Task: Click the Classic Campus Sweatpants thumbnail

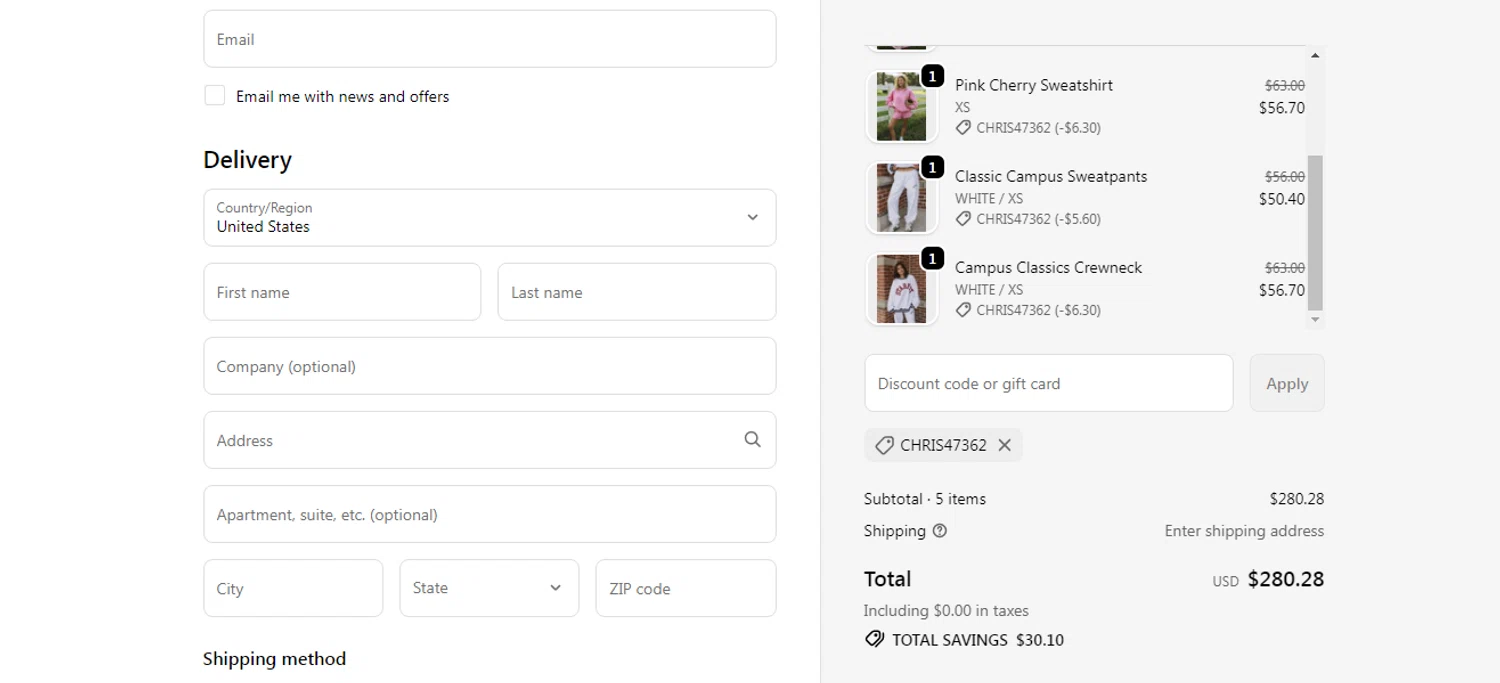Action: coord(901,198)
